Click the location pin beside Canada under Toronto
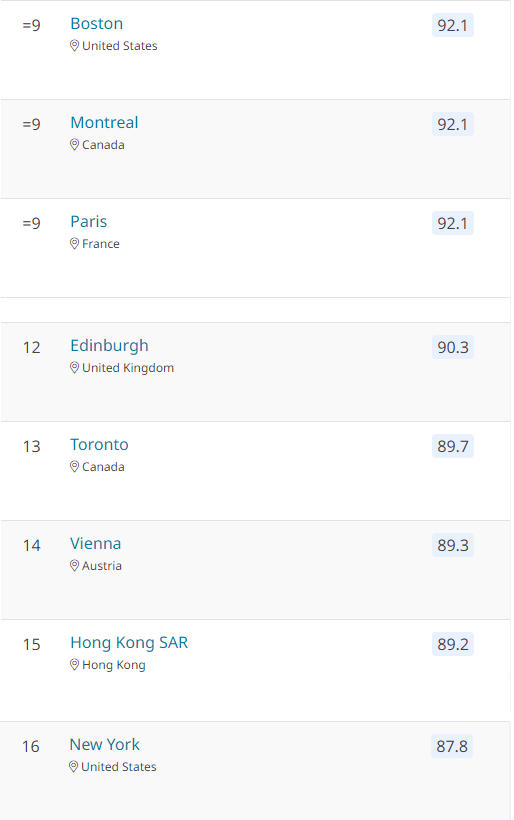514x820 pixels. pyautogui.click(x=74, y=466)
